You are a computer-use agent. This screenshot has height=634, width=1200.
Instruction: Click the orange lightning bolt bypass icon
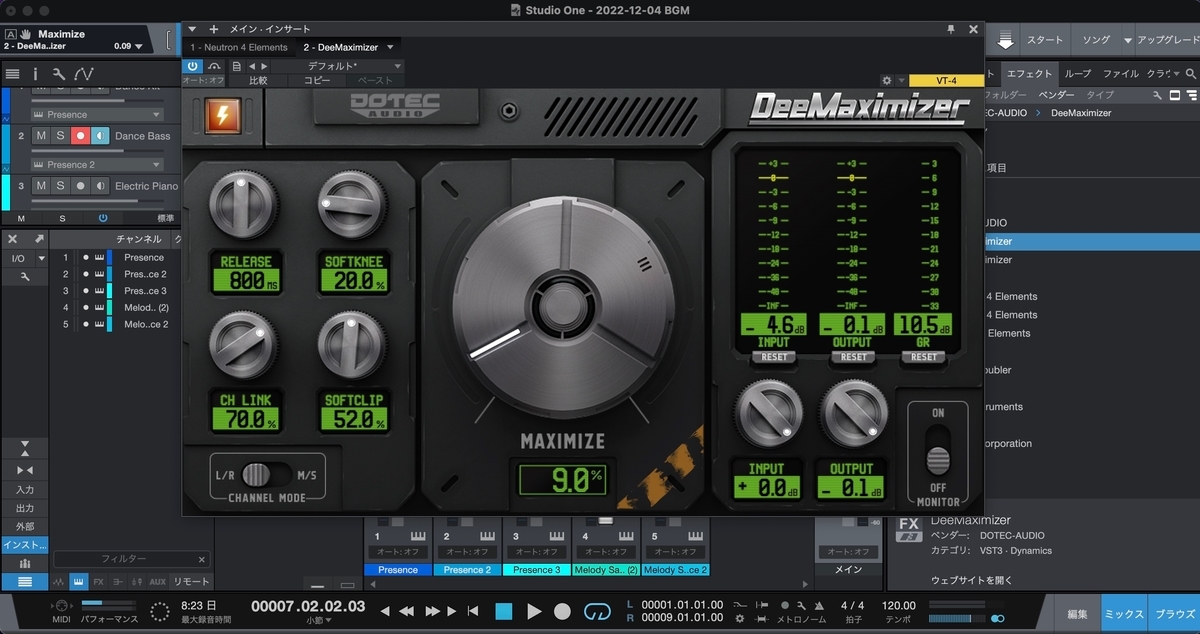tap(220, 116)
